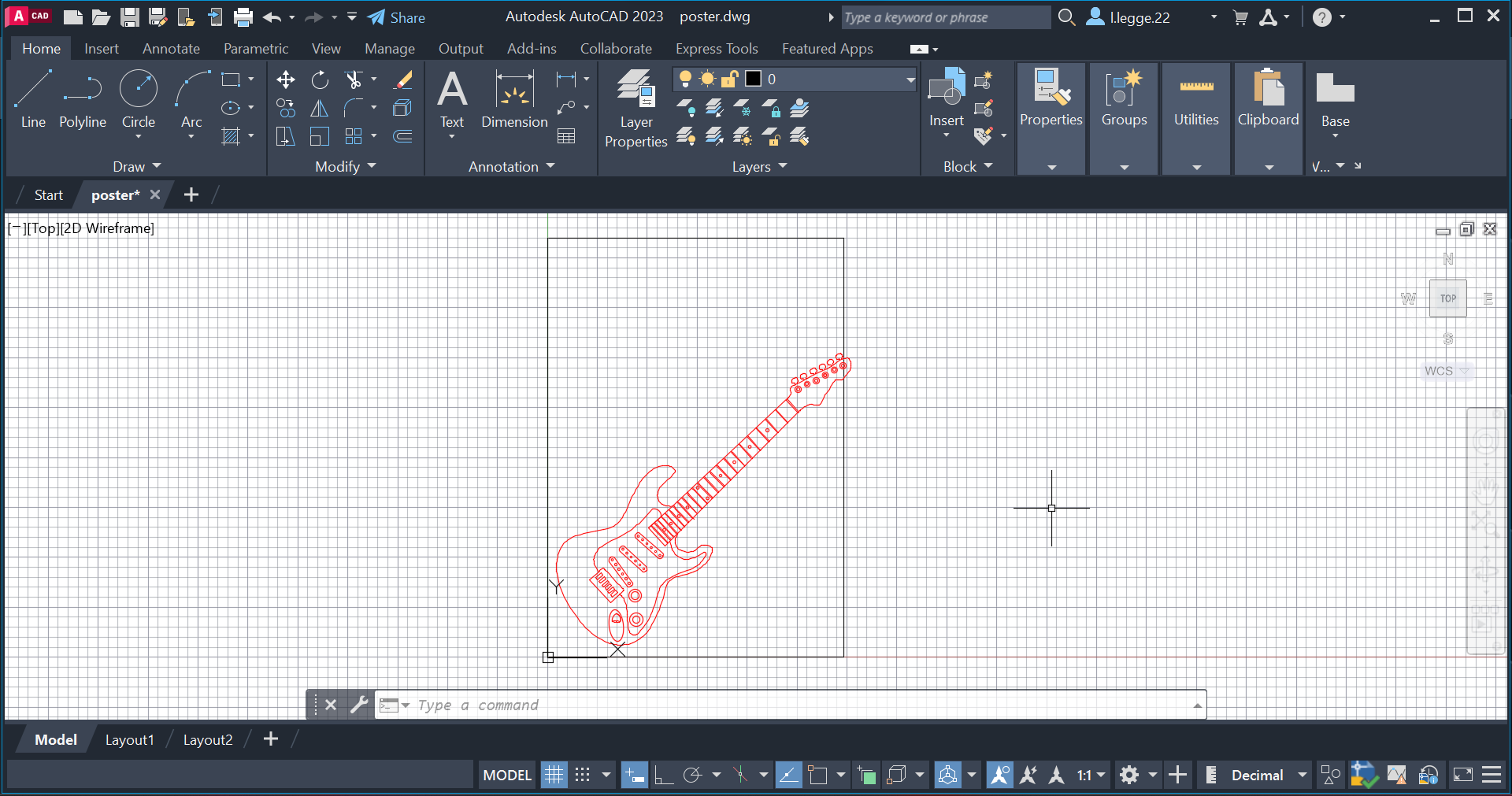The height and width of the screenshot is (796, 1512).
Task: Expand the Layers panel
Action: click(760, 167)
